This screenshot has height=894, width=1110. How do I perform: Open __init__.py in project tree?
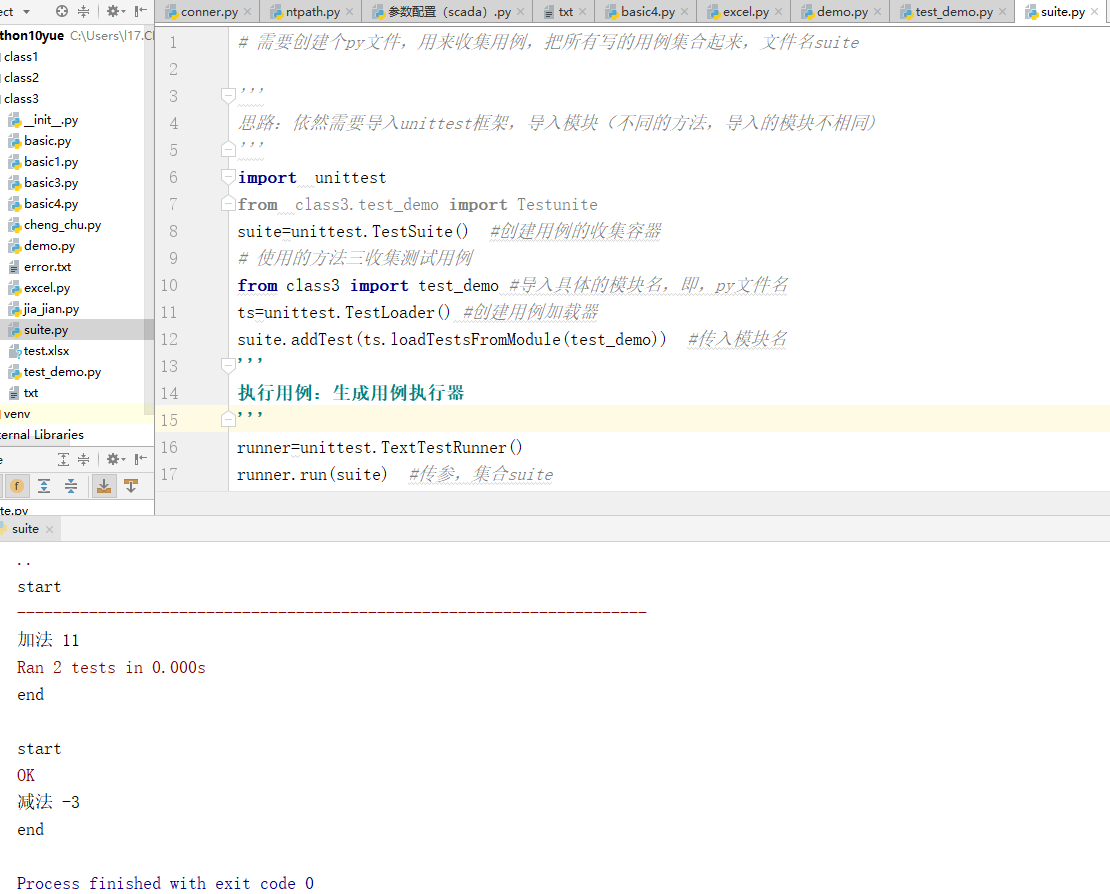click(x=43, y=120)
